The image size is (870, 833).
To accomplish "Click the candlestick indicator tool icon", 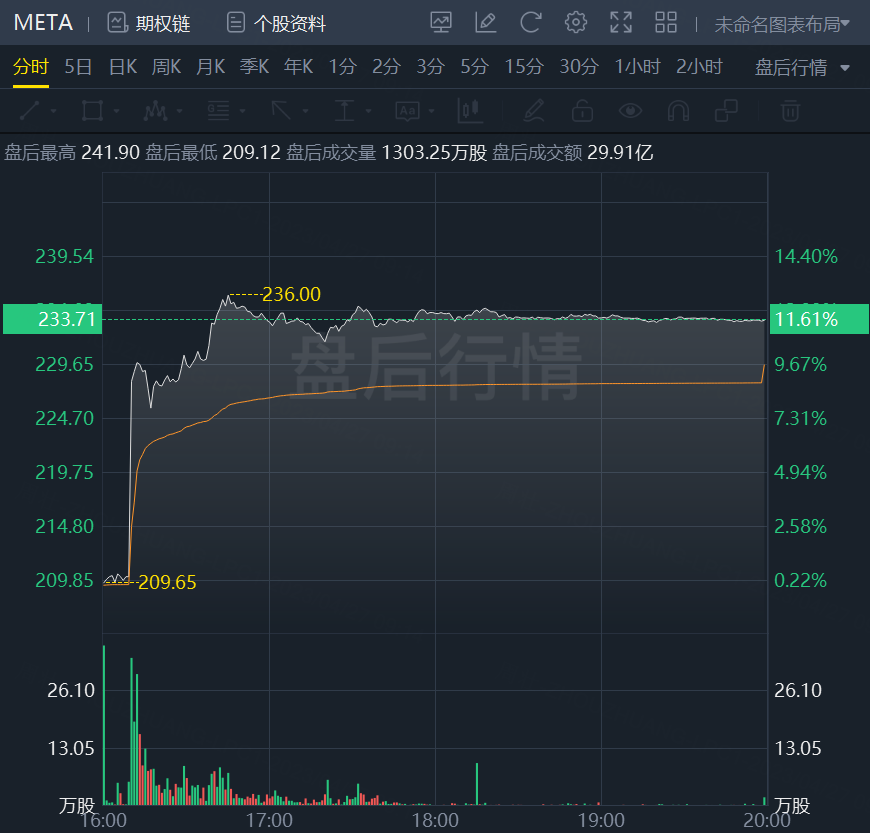I will pyautogui.click(x=470, y=111).
